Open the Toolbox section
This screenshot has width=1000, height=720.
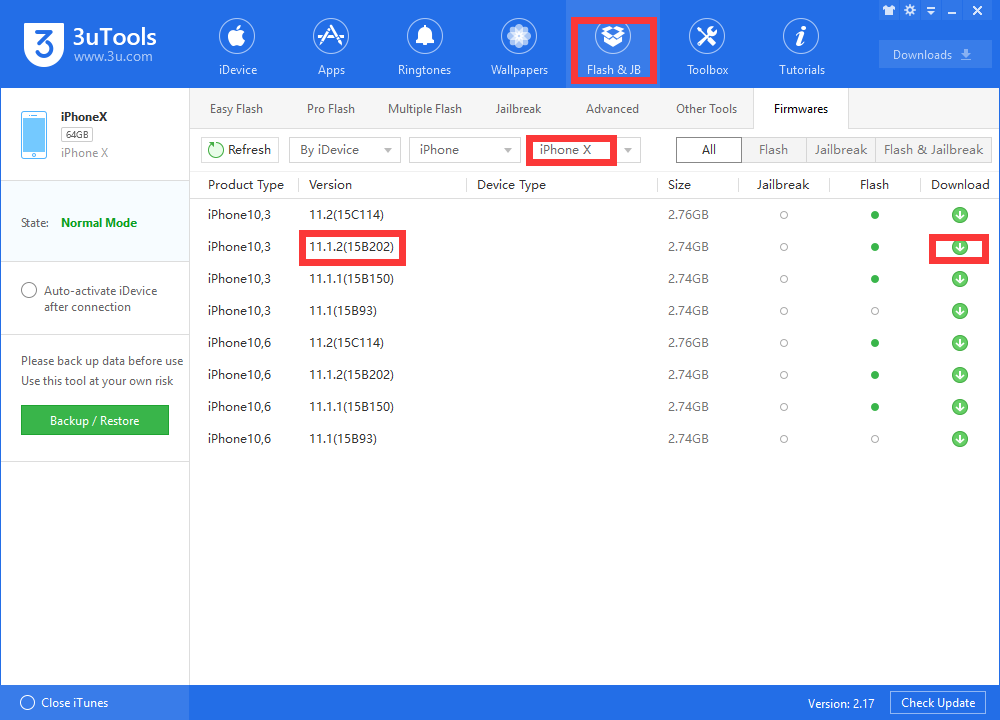[707, 48]
